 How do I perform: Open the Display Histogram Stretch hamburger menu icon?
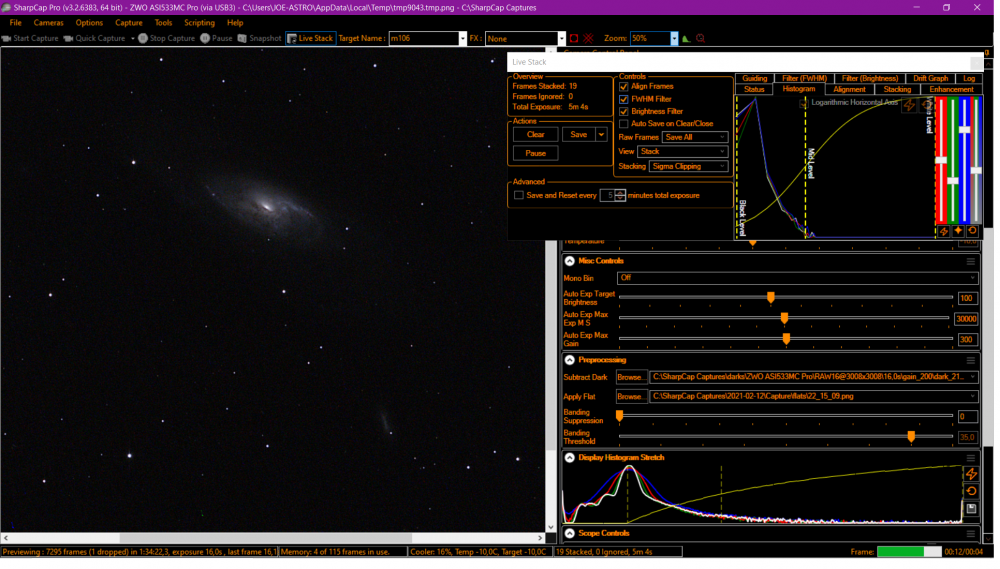[x=971, y=458]
